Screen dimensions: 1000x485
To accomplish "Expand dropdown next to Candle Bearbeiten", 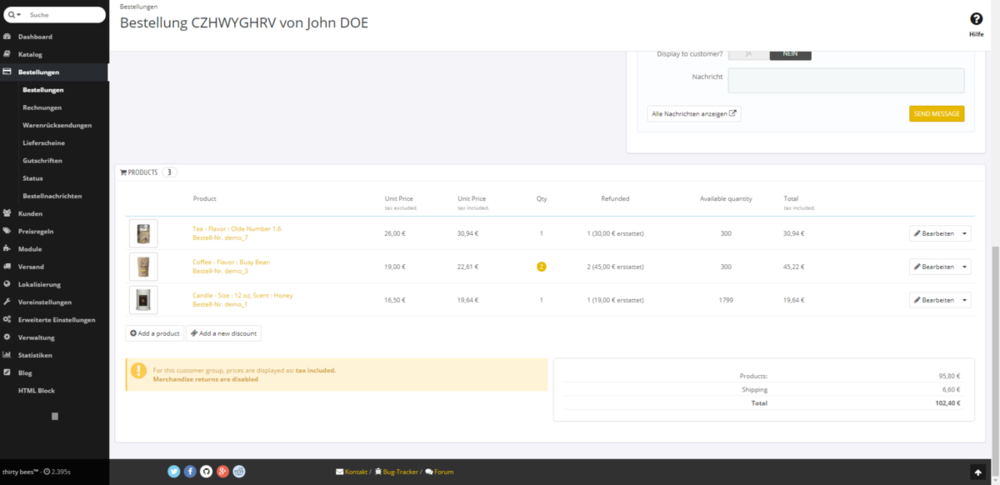I will tap(965, 300).
